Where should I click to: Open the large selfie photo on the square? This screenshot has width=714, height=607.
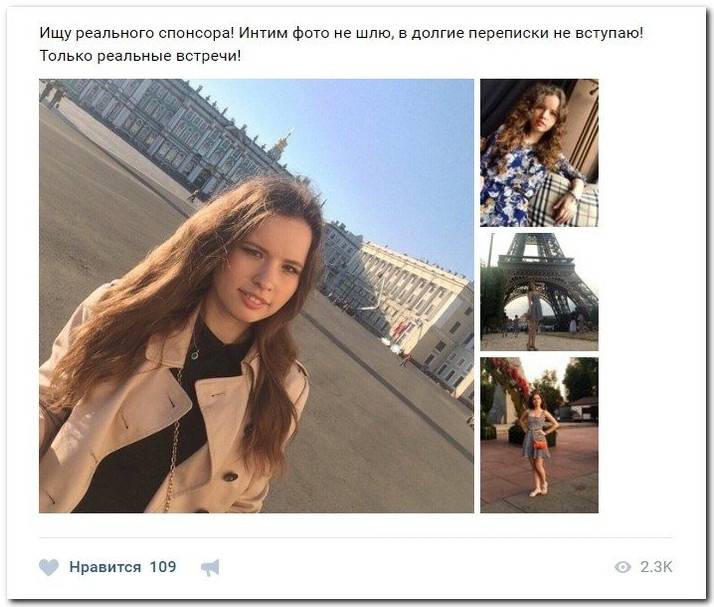(x=256, y=296)
